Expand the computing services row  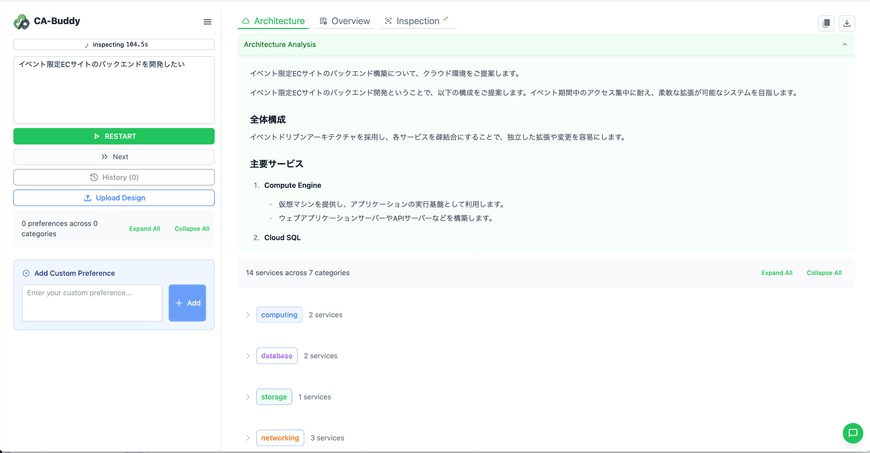pos(248,315)
